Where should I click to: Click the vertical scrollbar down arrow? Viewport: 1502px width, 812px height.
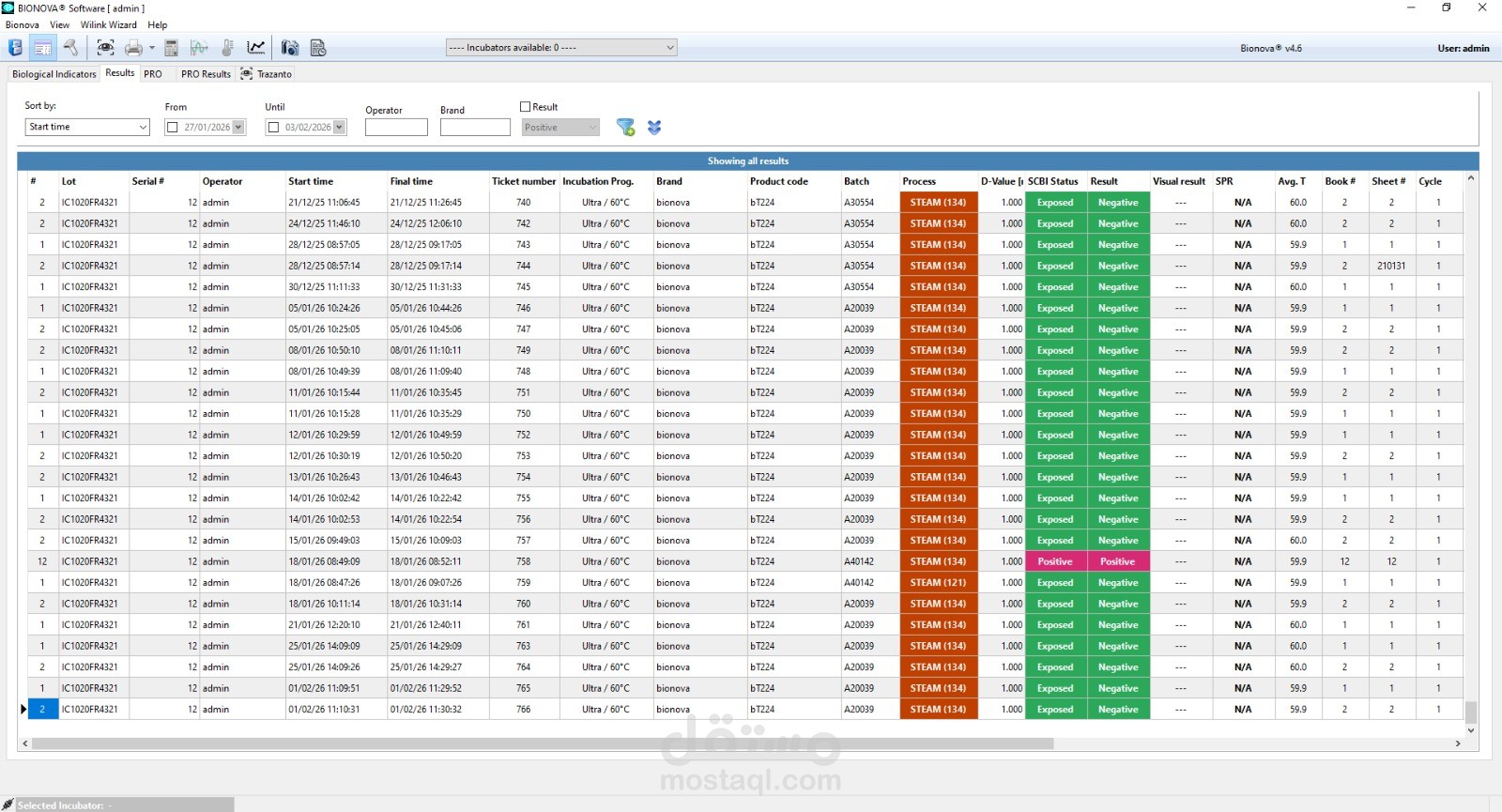pos(1471,729)
